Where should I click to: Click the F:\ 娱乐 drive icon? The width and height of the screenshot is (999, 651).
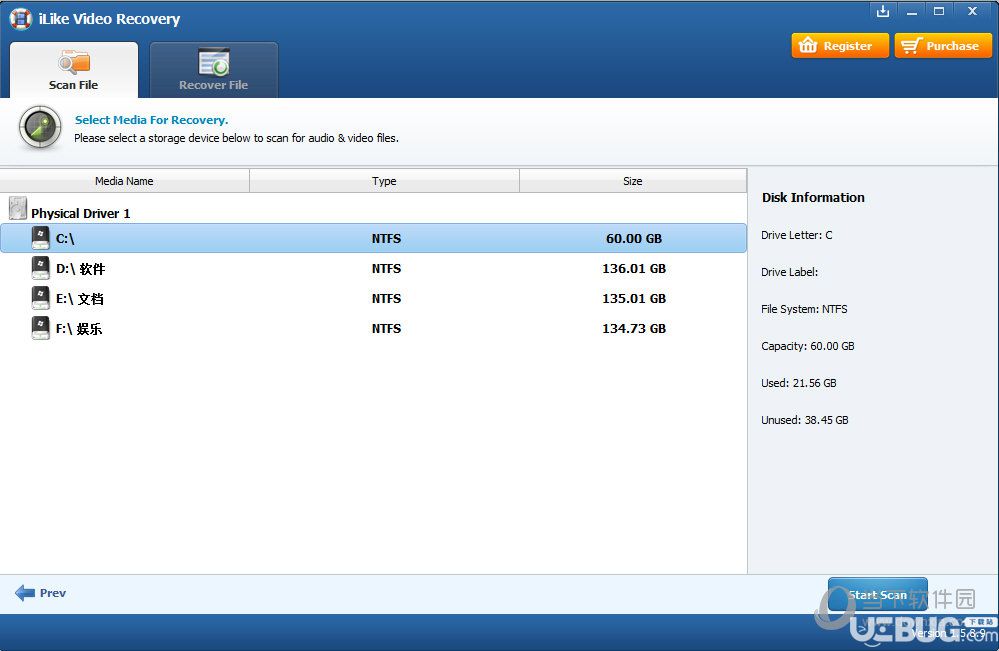tap(40, 327)
